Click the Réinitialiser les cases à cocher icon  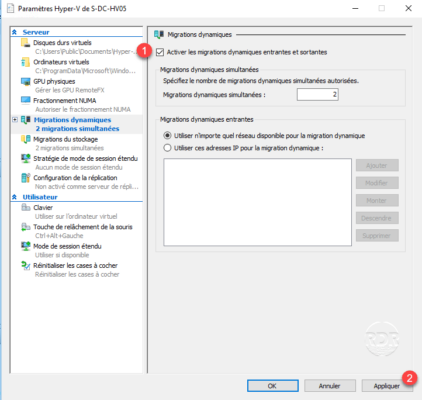pos(26,266)
